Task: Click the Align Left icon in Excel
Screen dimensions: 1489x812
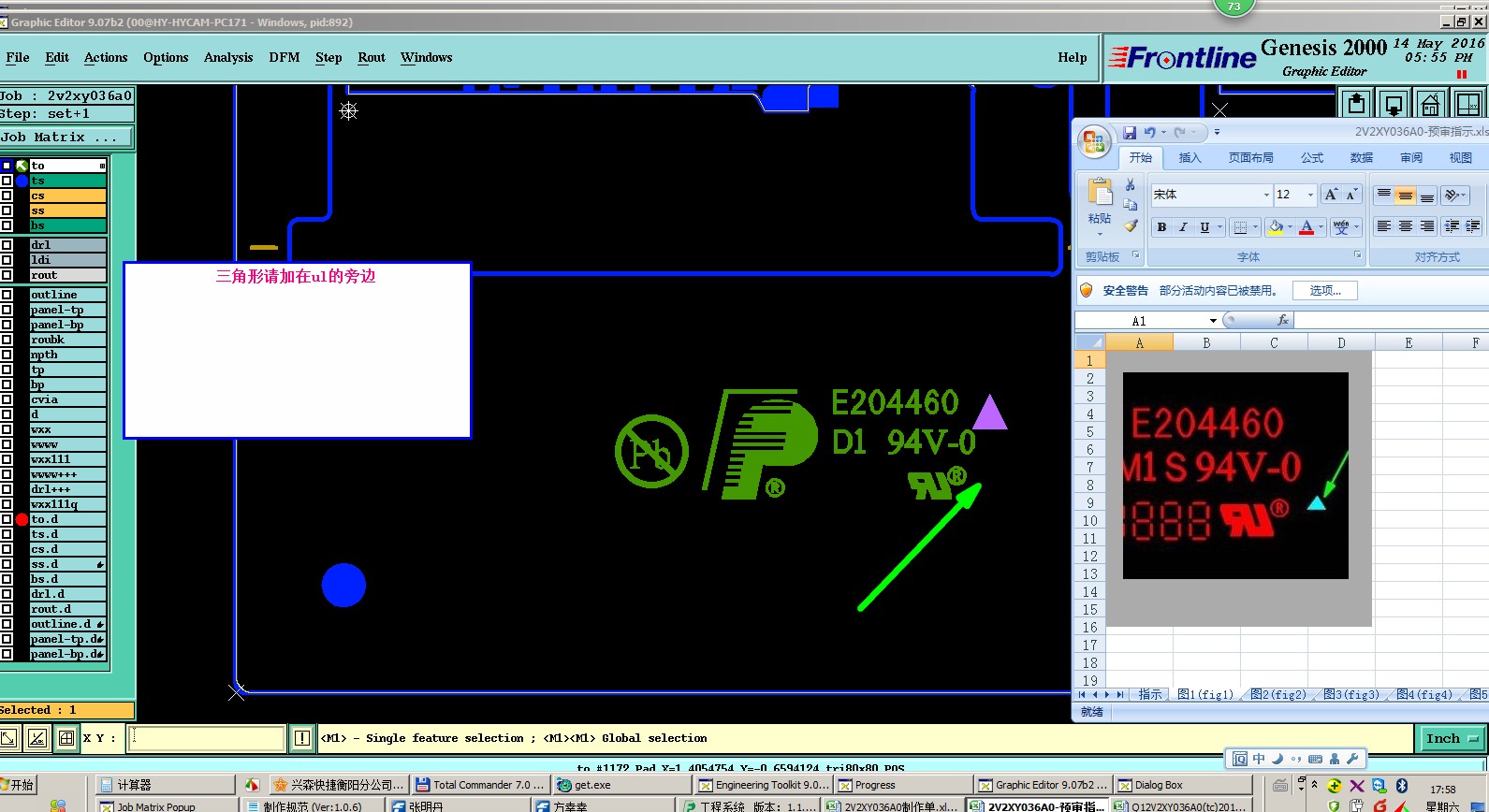Action: click(1383, 226)
